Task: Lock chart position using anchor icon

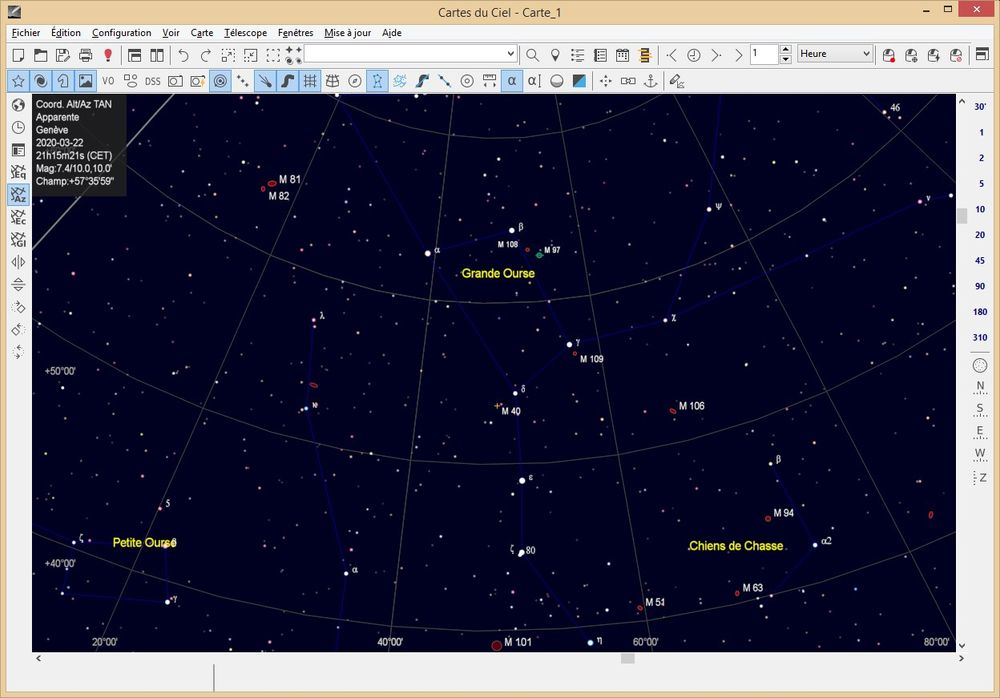Action: (650, 82)
